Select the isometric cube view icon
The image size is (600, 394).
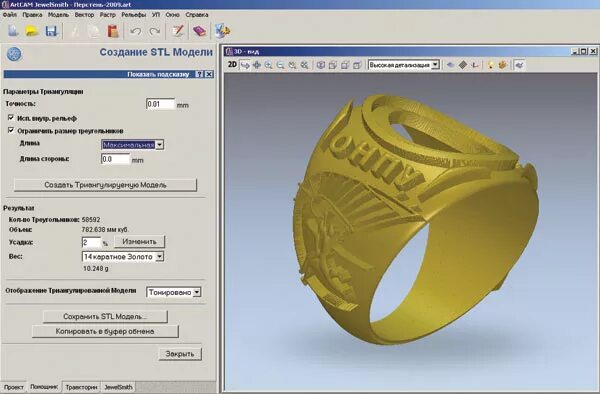[321, 65]
